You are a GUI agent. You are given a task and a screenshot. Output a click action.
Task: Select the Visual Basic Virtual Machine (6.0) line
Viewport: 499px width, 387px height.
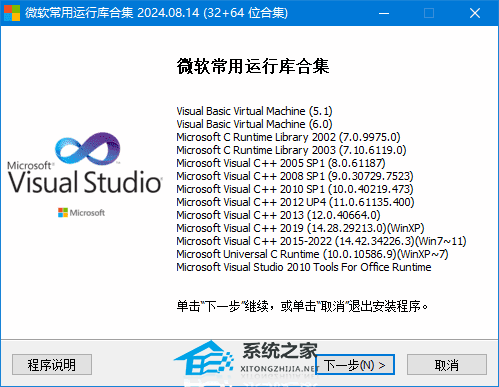tap(254, 124)
